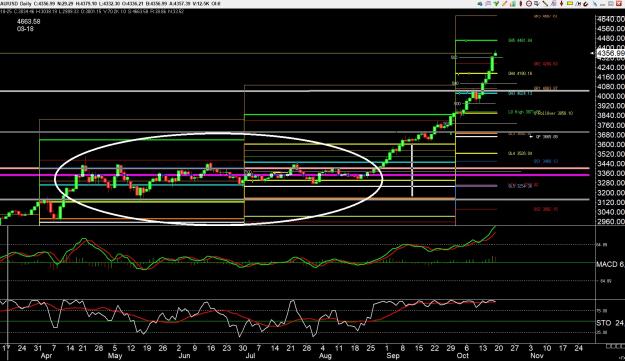The width and height of the screenshot is (625, 361).
Task: Click the MACD indicator label
Action: (607, 264)
